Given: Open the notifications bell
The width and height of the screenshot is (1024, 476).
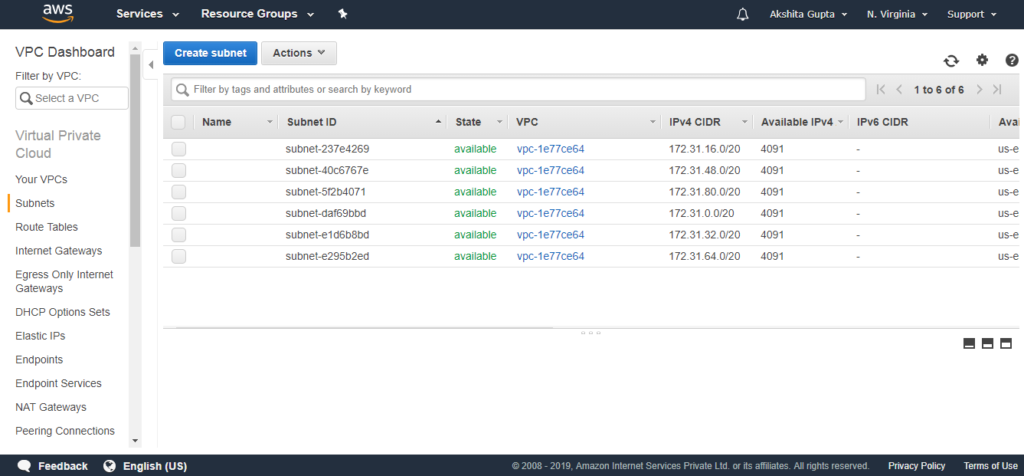Looking at the screenshot, I should click(x=743, y=14).
